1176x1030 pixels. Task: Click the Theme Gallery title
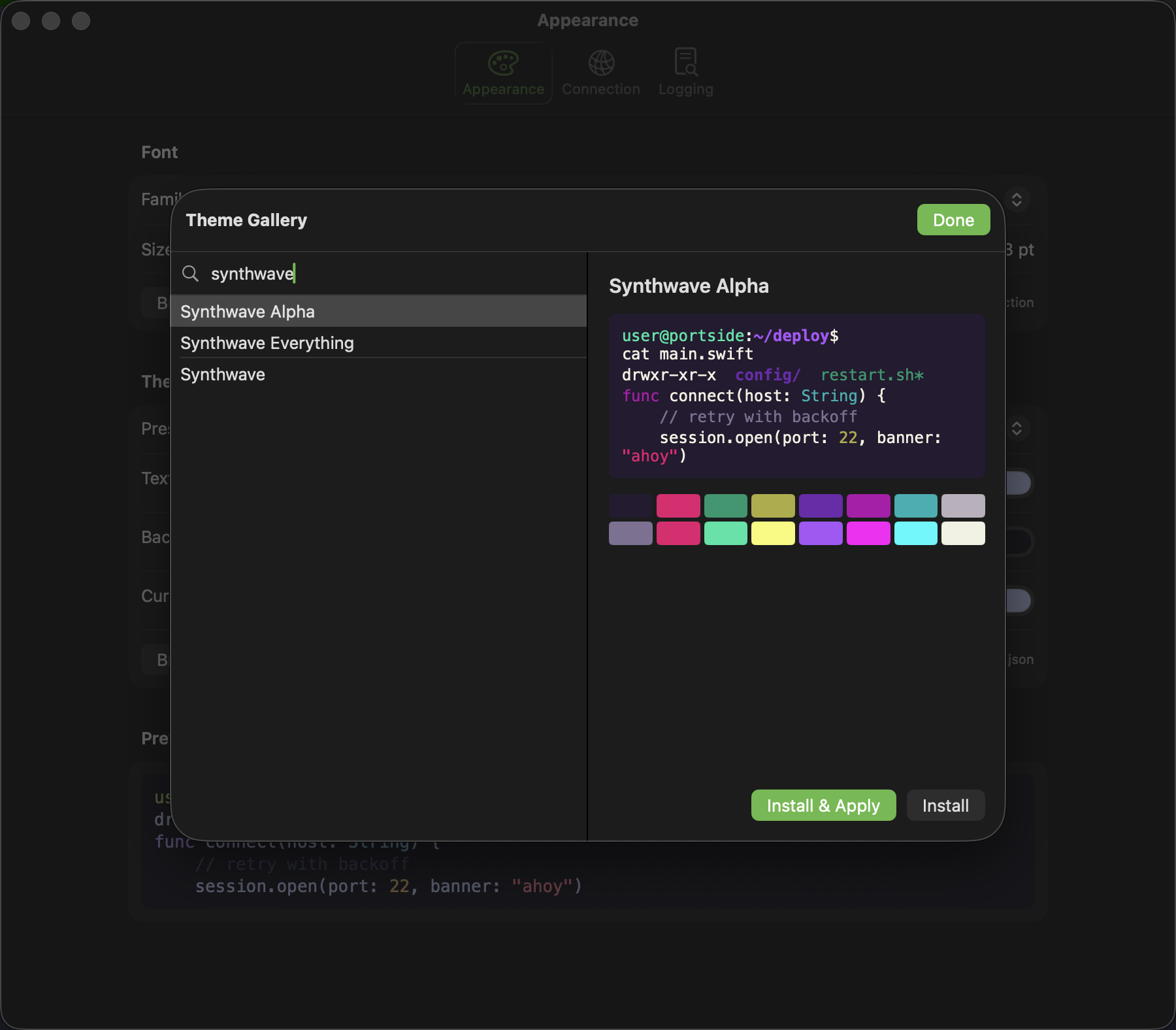point(246,220)
